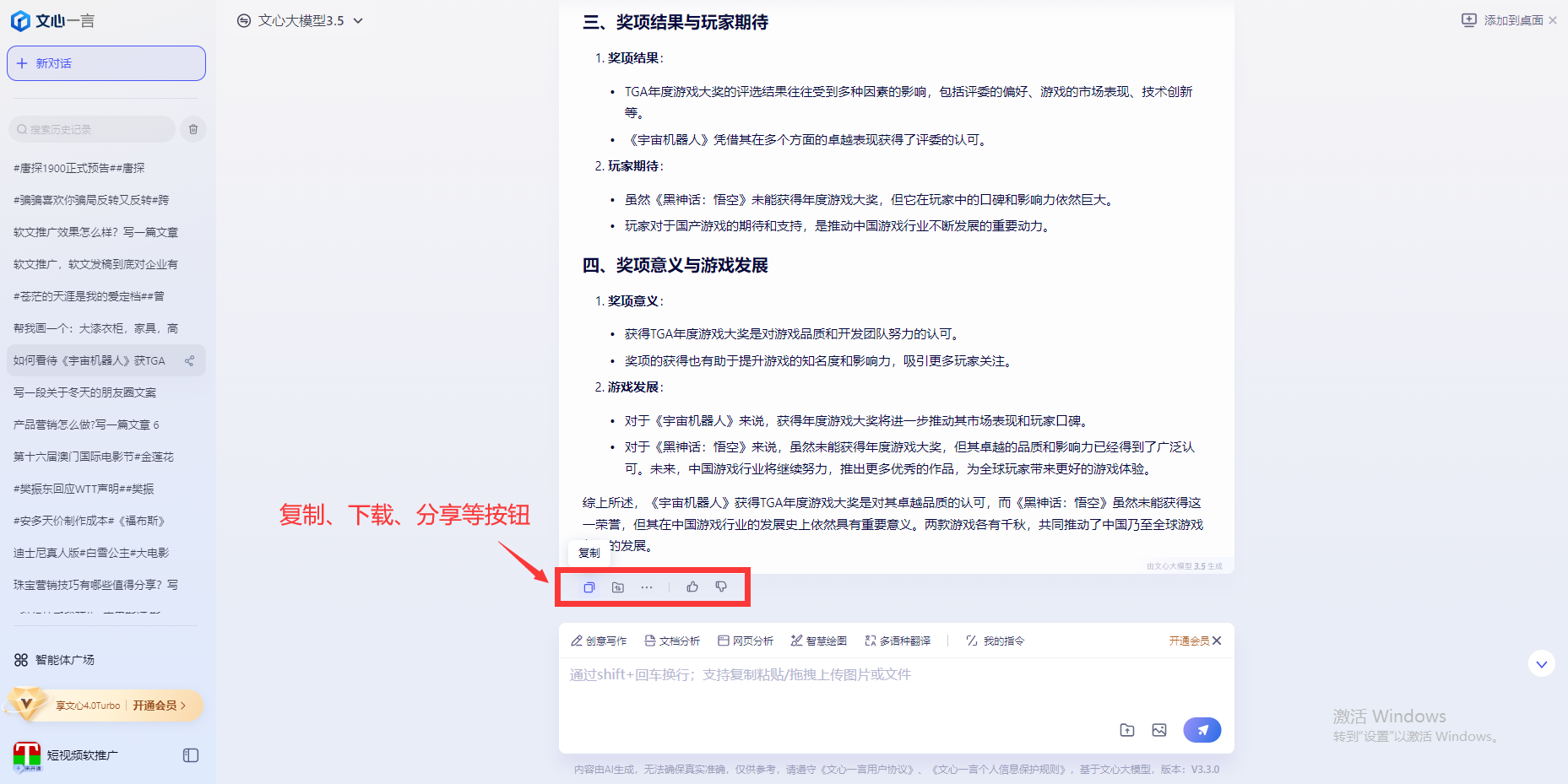
Task: Open history item #唐探1900正式预告
Action: 106,168
